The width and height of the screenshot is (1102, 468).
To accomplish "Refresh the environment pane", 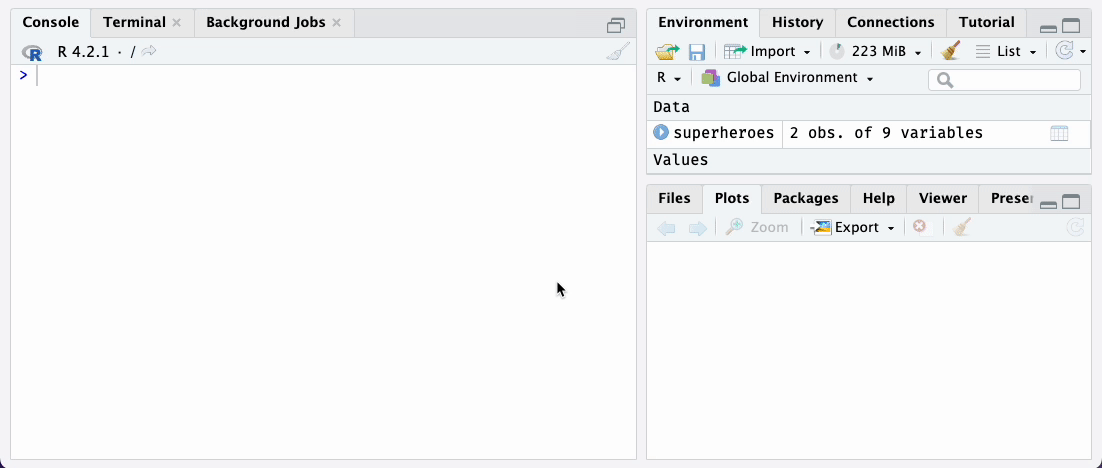I will [1065, 51].
